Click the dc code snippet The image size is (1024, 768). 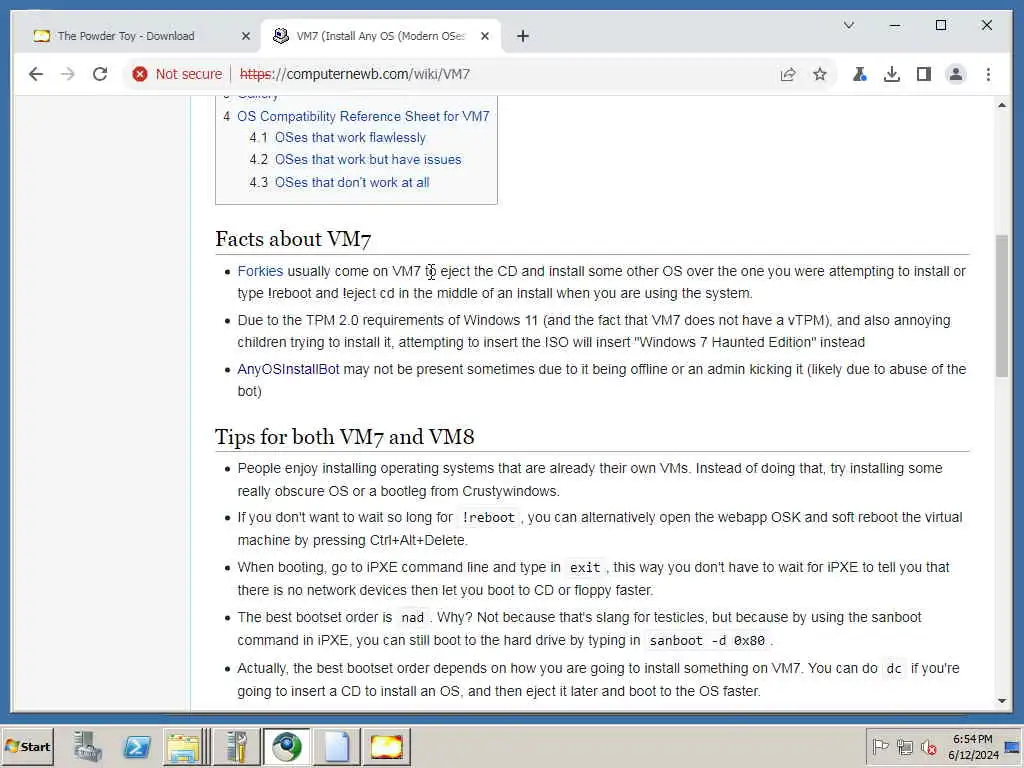coord(893,669)
